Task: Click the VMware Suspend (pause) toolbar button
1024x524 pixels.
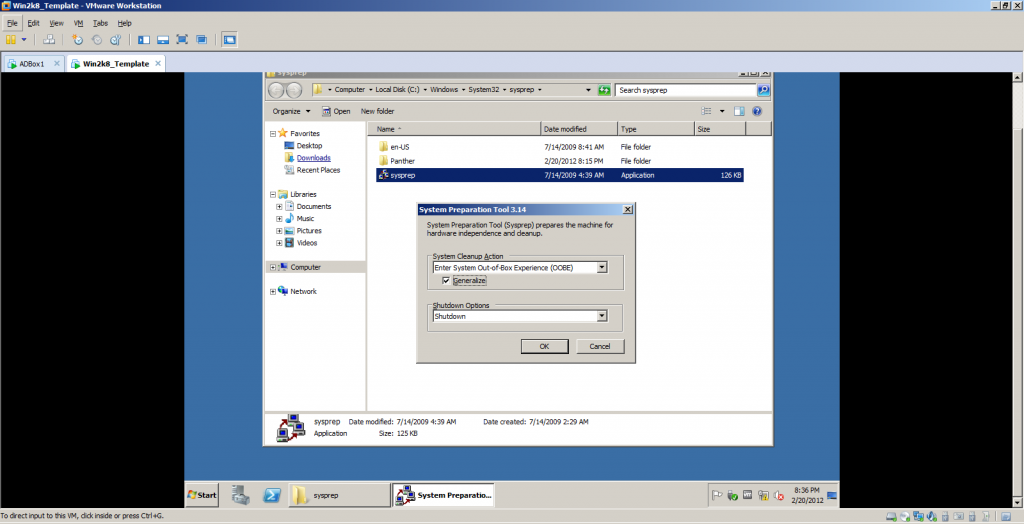Action: pos(11,40)
